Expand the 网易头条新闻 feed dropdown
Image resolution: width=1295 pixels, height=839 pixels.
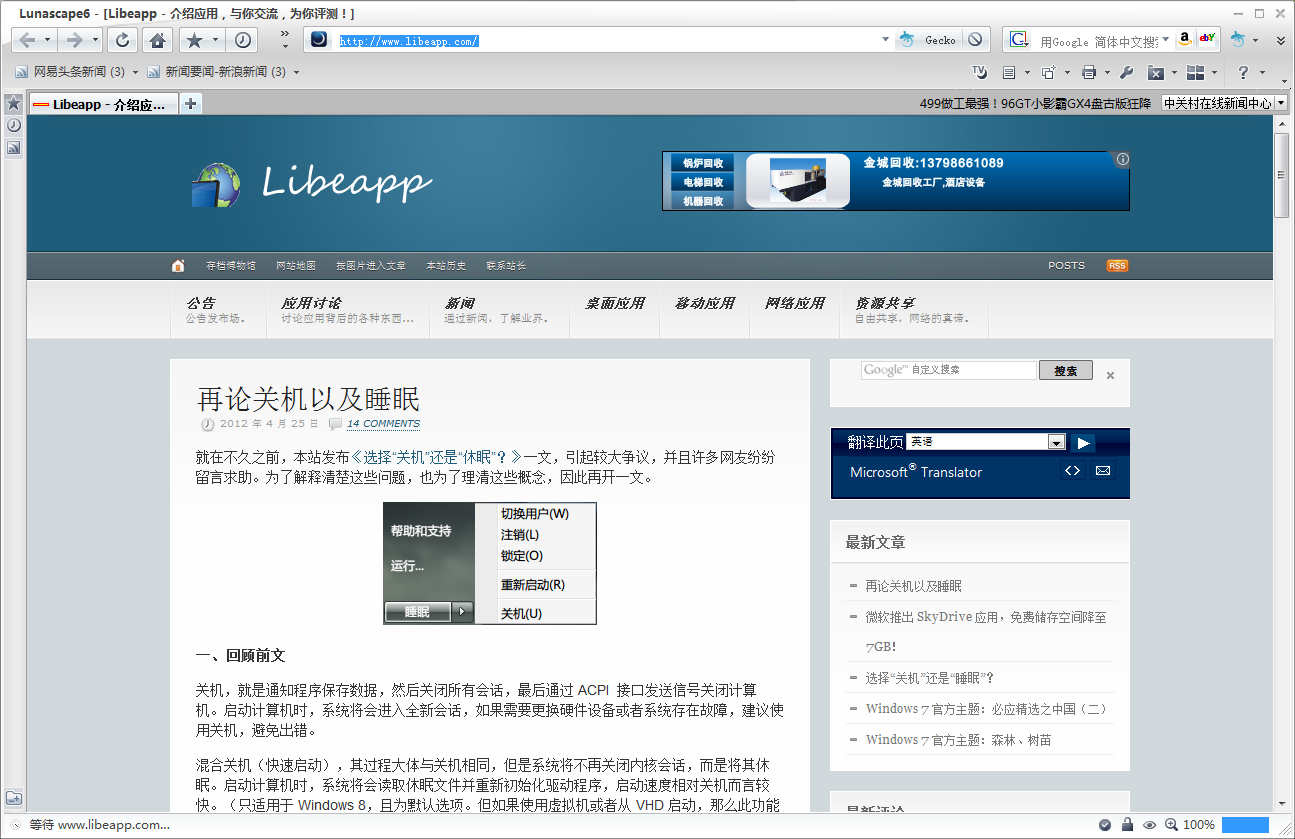pos(133,72)
